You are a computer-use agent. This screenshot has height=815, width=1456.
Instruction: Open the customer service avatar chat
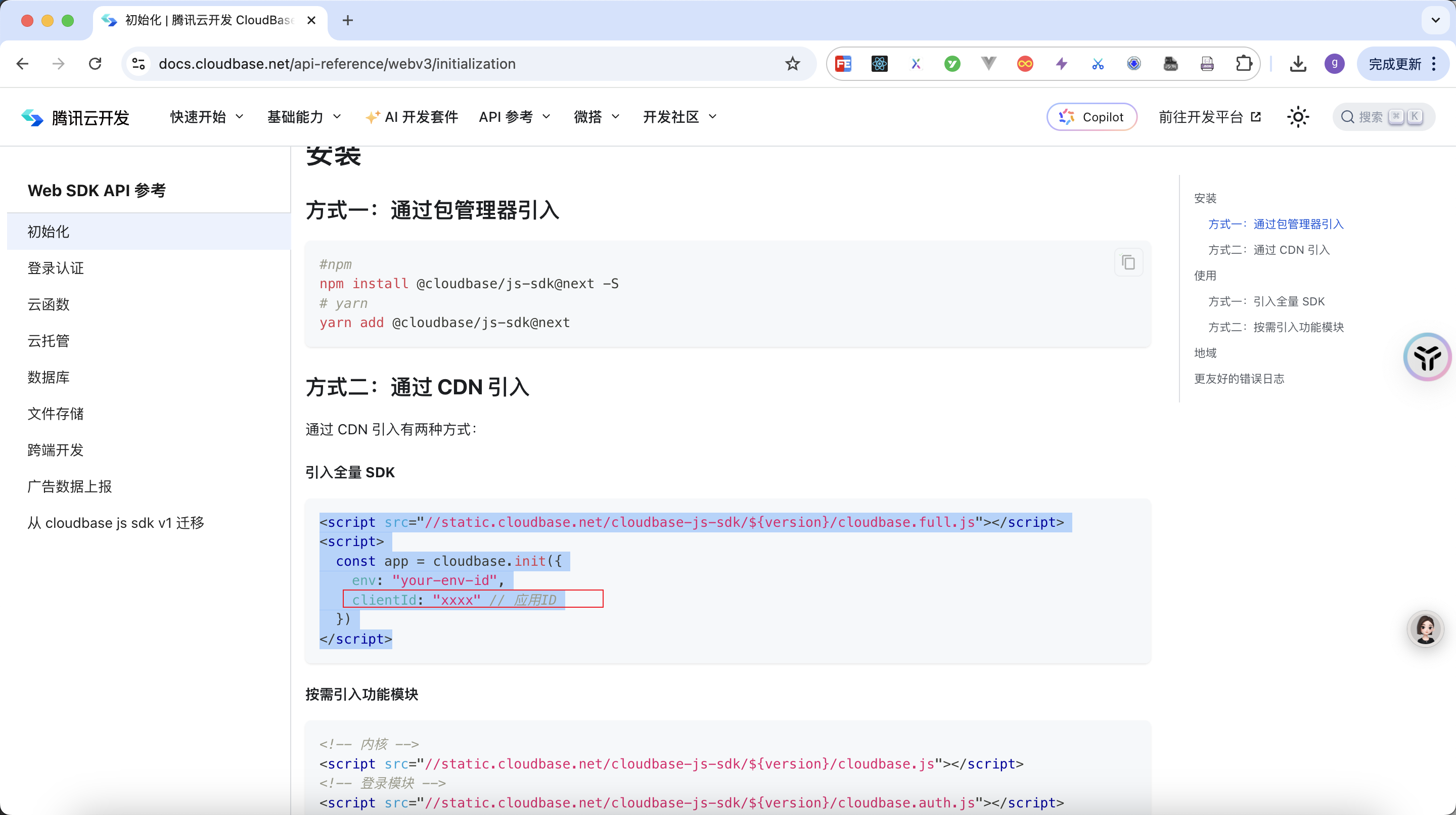coord(1425,628)
